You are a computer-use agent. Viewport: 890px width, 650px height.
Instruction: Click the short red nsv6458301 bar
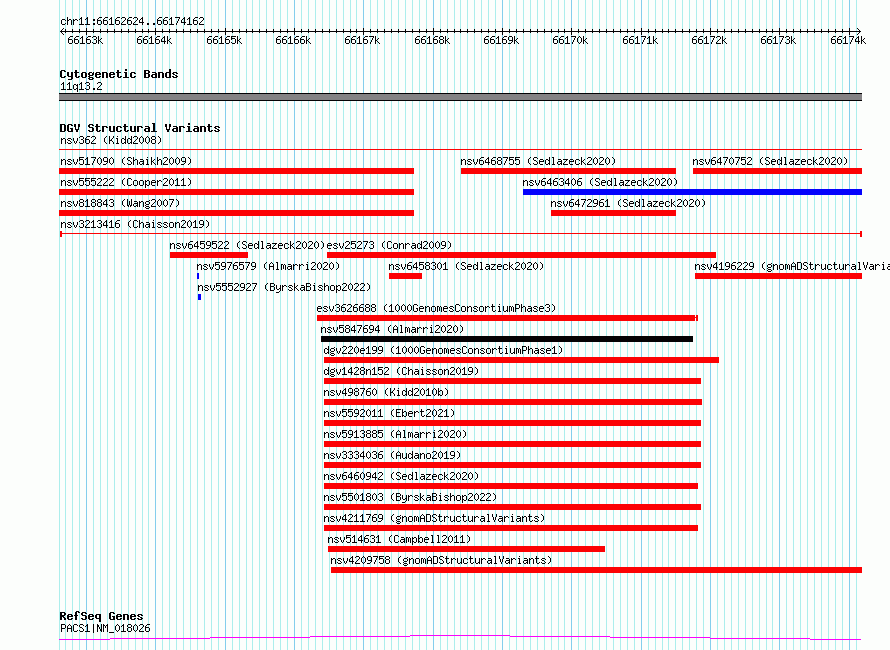(405, 276)
